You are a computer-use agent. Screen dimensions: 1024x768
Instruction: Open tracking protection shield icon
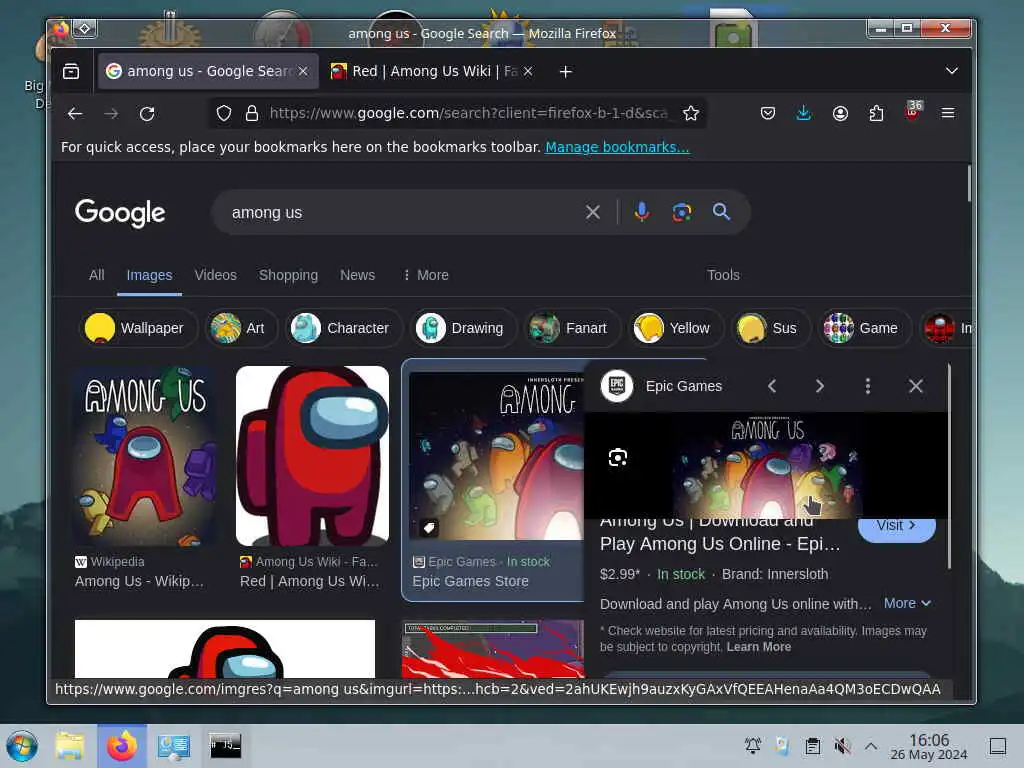[x=224, y=114]
